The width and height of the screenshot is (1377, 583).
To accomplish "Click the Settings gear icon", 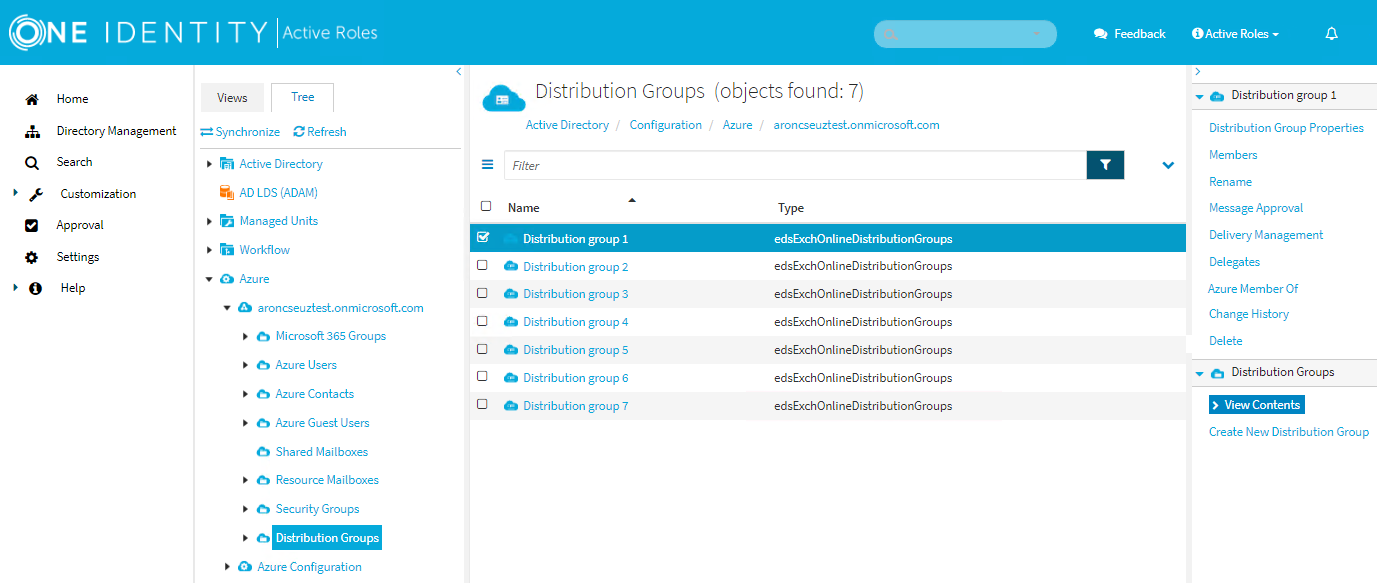I will click(32, 257).
